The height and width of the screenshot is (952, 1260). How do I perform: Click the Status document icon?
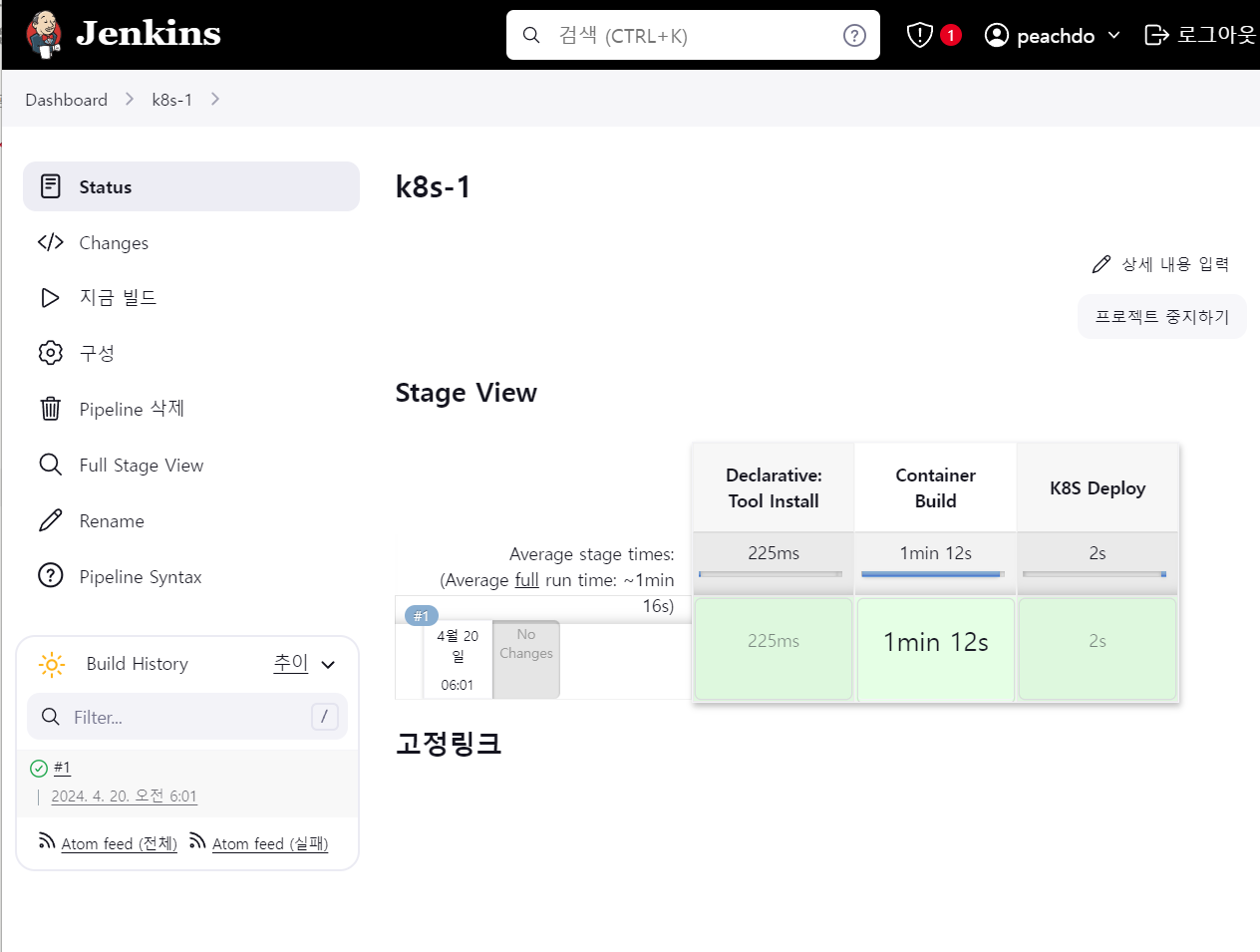tap(51, 186)
